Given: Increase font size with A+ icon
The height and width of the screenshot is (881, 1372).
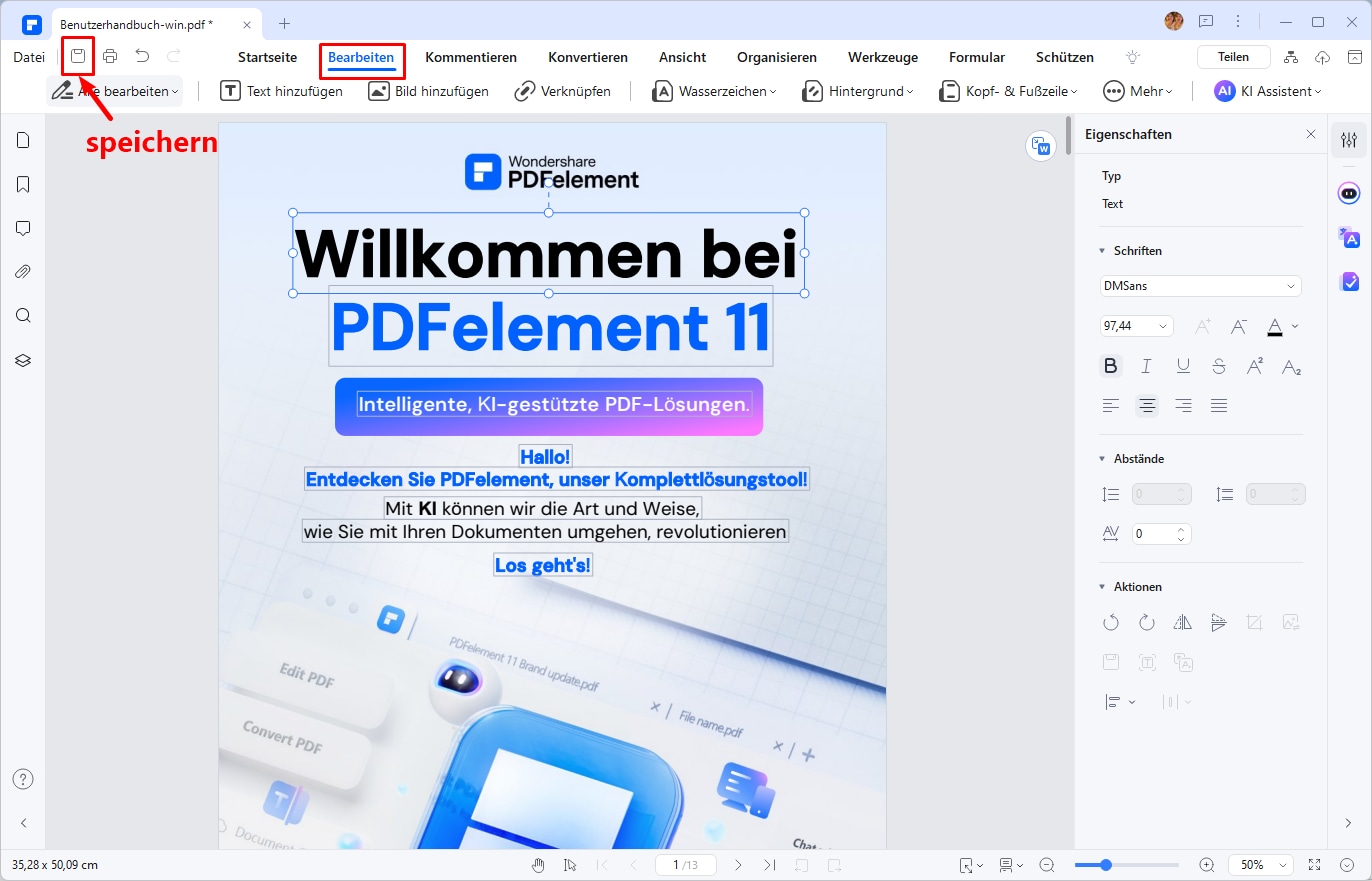Looking at the screenshot, I should (x=1203, y=326).
